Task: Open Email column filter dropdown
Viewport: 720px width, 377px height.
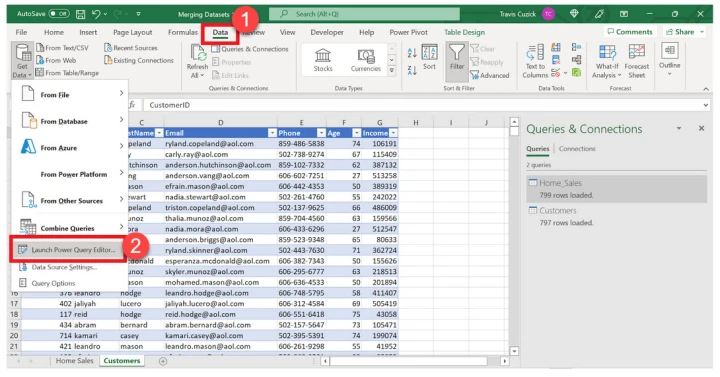Action: point(272,133)
